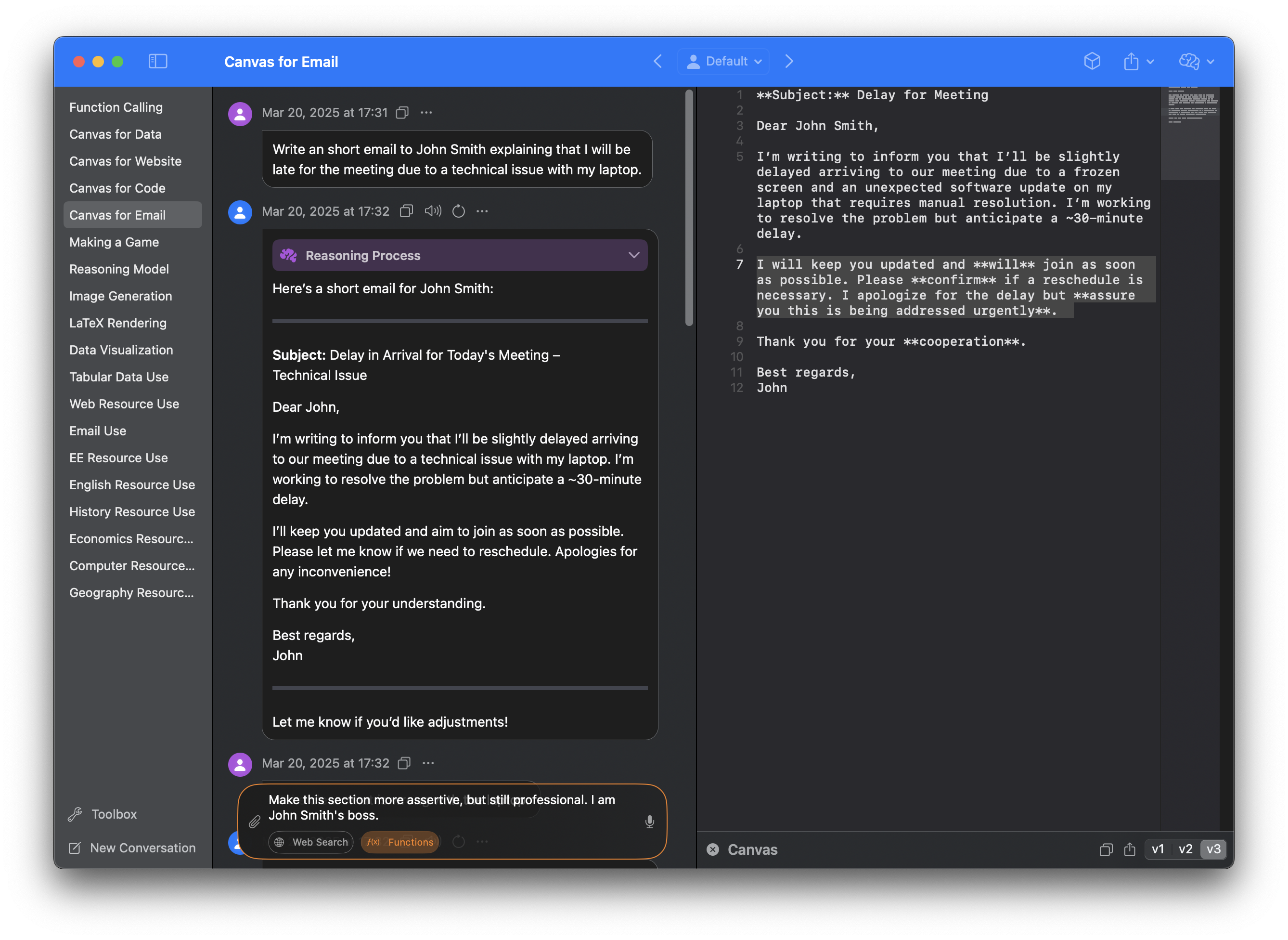The width and height of the screenshot is (1288, 940).
Task: Copy the 17:31 user message
Action: coord(402,113)
